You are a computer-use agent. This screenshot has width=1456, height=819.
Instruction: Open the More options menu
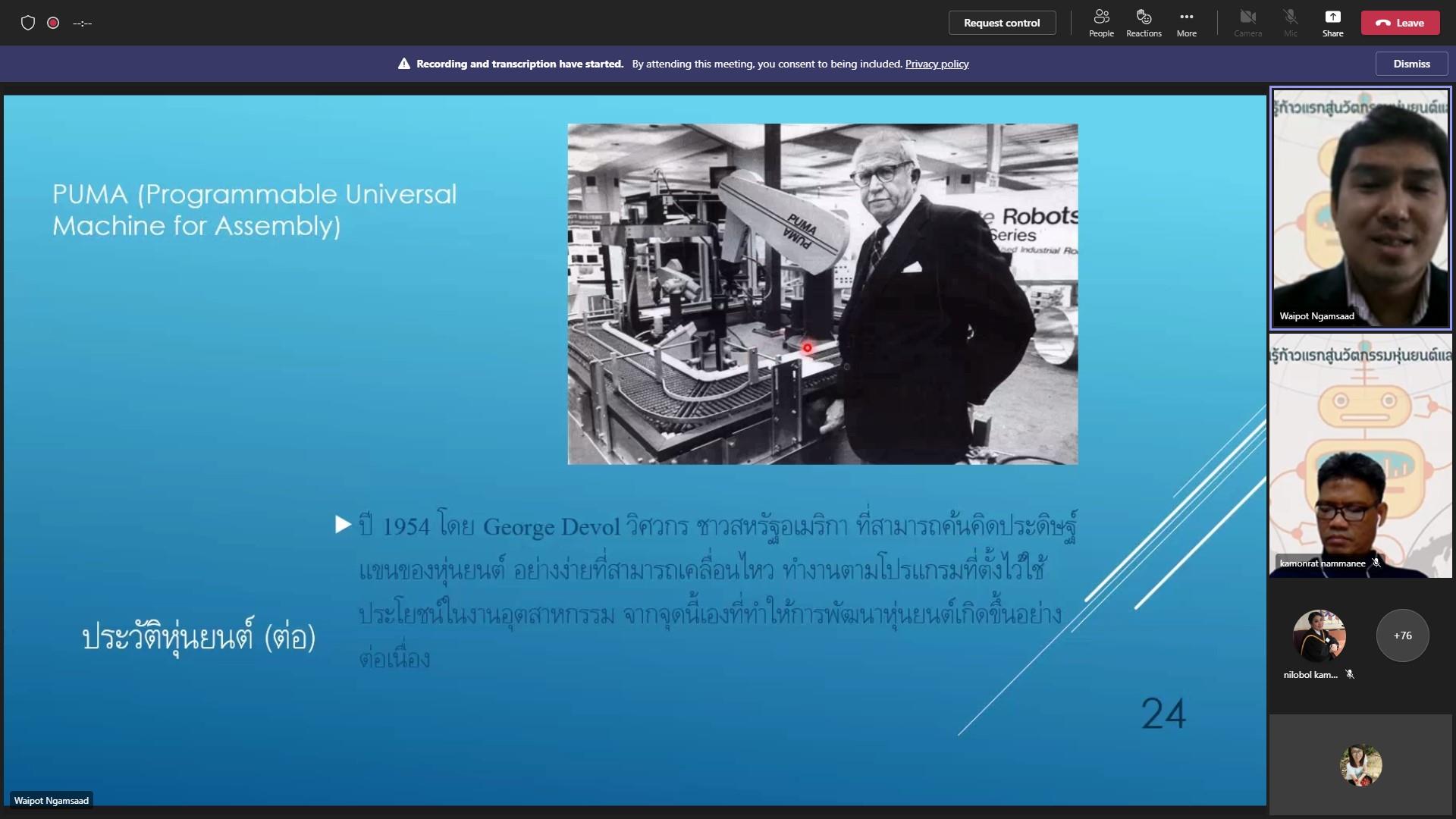point(1186,23)
